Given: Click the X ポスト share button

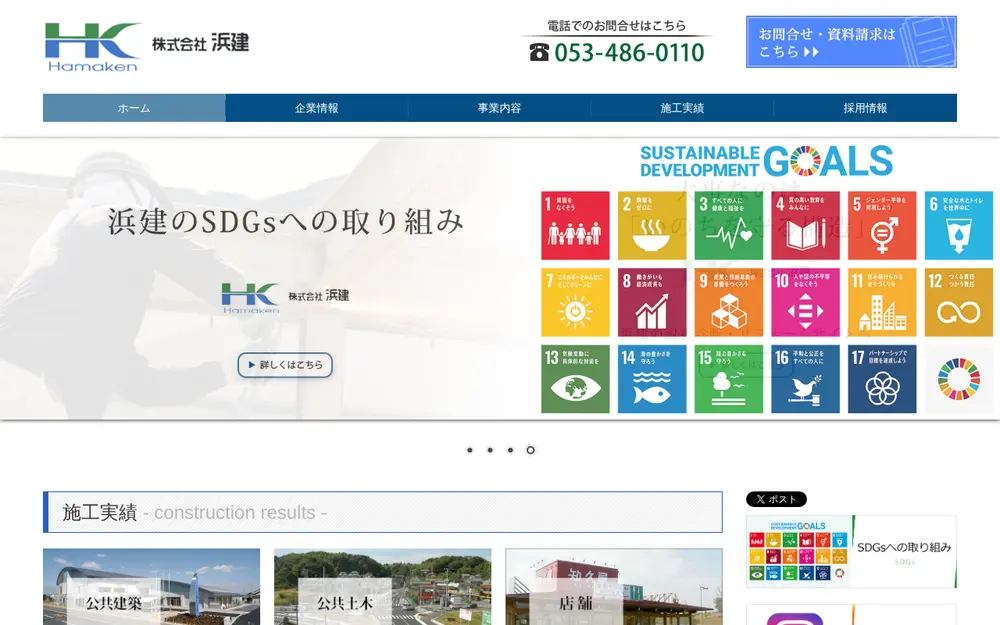Looking at the screenshot, I should (x=776, y=499).
